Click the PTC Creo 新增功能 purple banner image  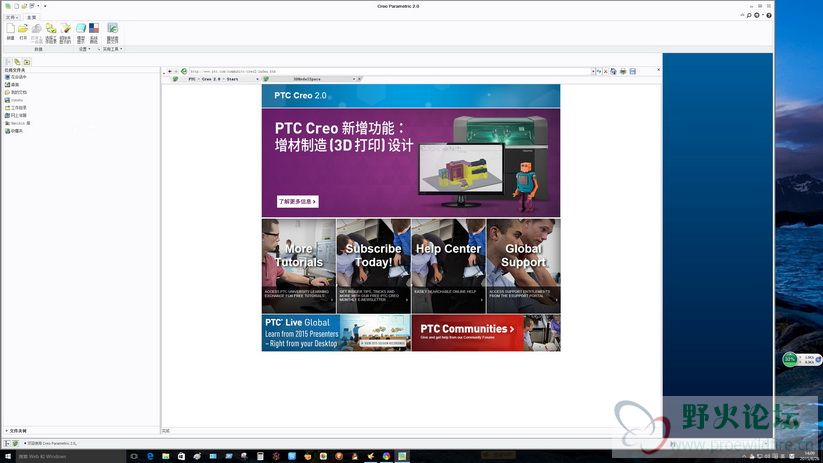coord(411,163)
